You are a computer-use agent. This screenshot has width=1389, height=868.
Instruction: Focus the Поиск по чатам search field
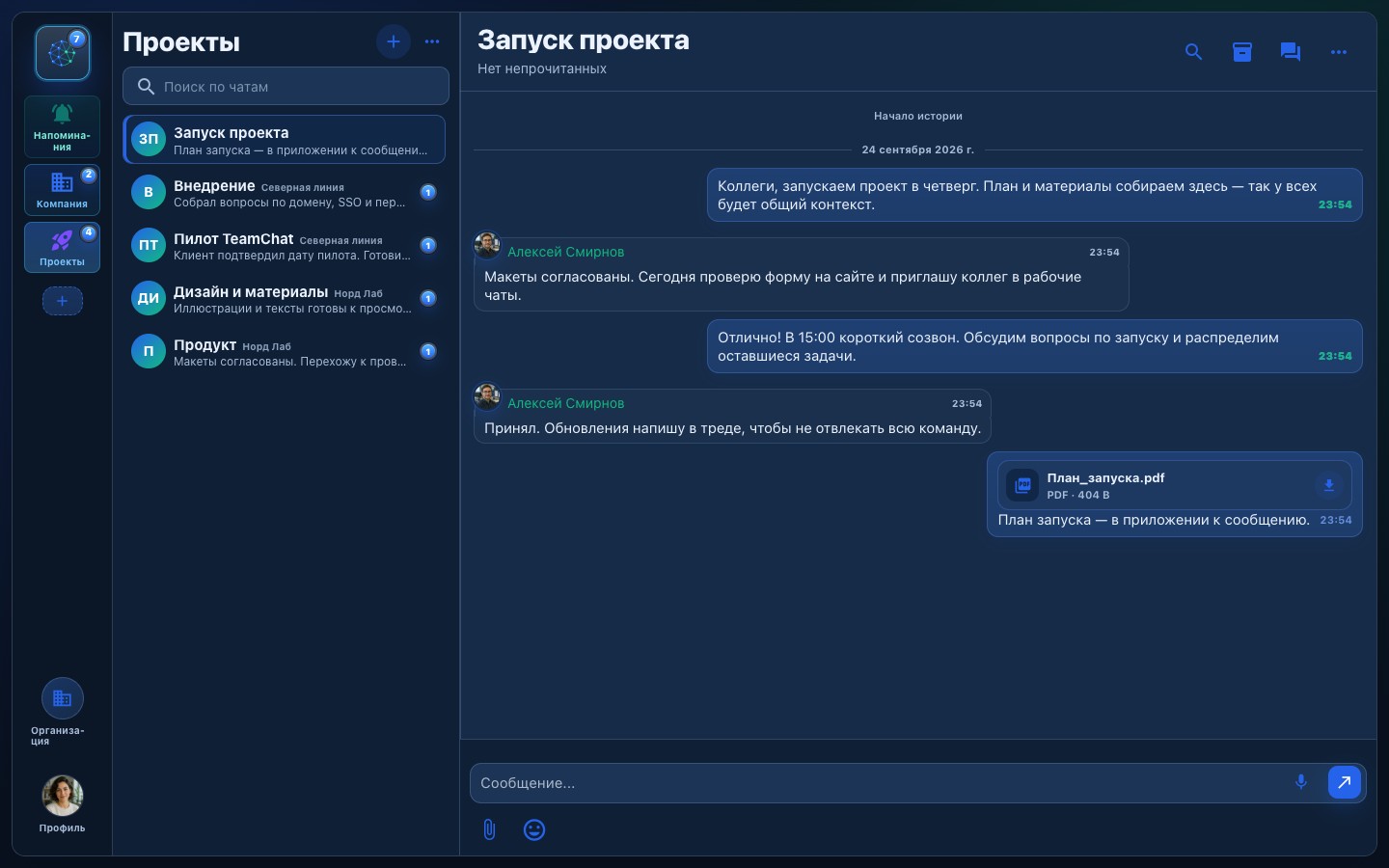[286, 86]
